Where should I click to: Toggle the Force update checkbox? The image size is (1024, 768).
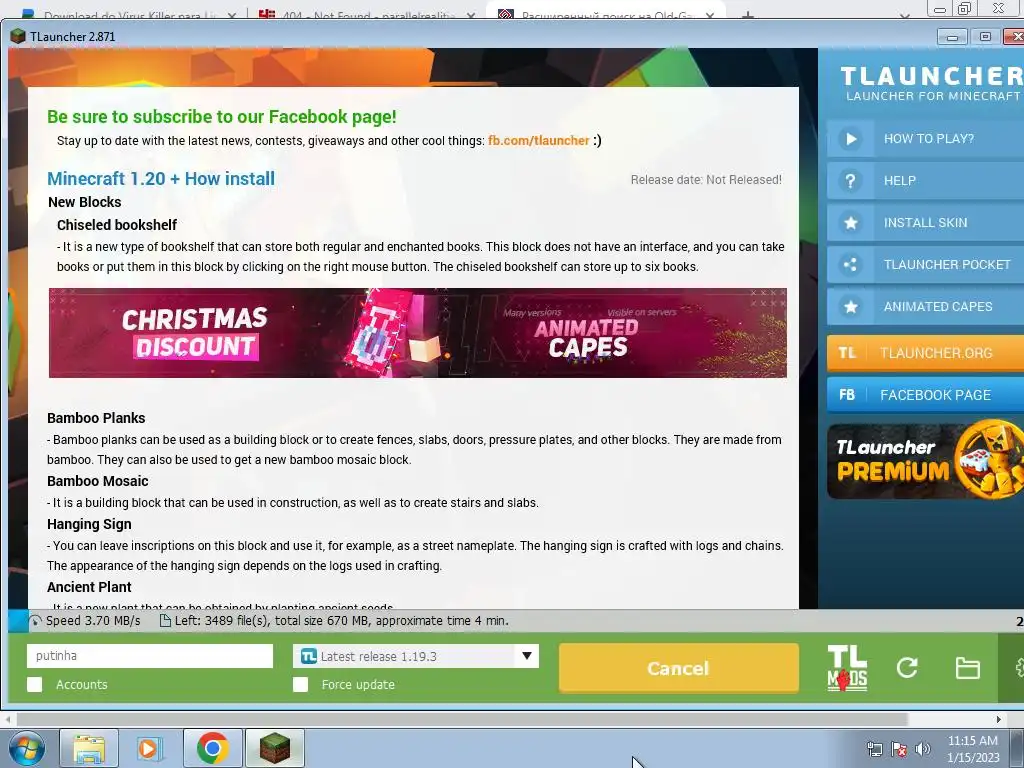(300, 684)
